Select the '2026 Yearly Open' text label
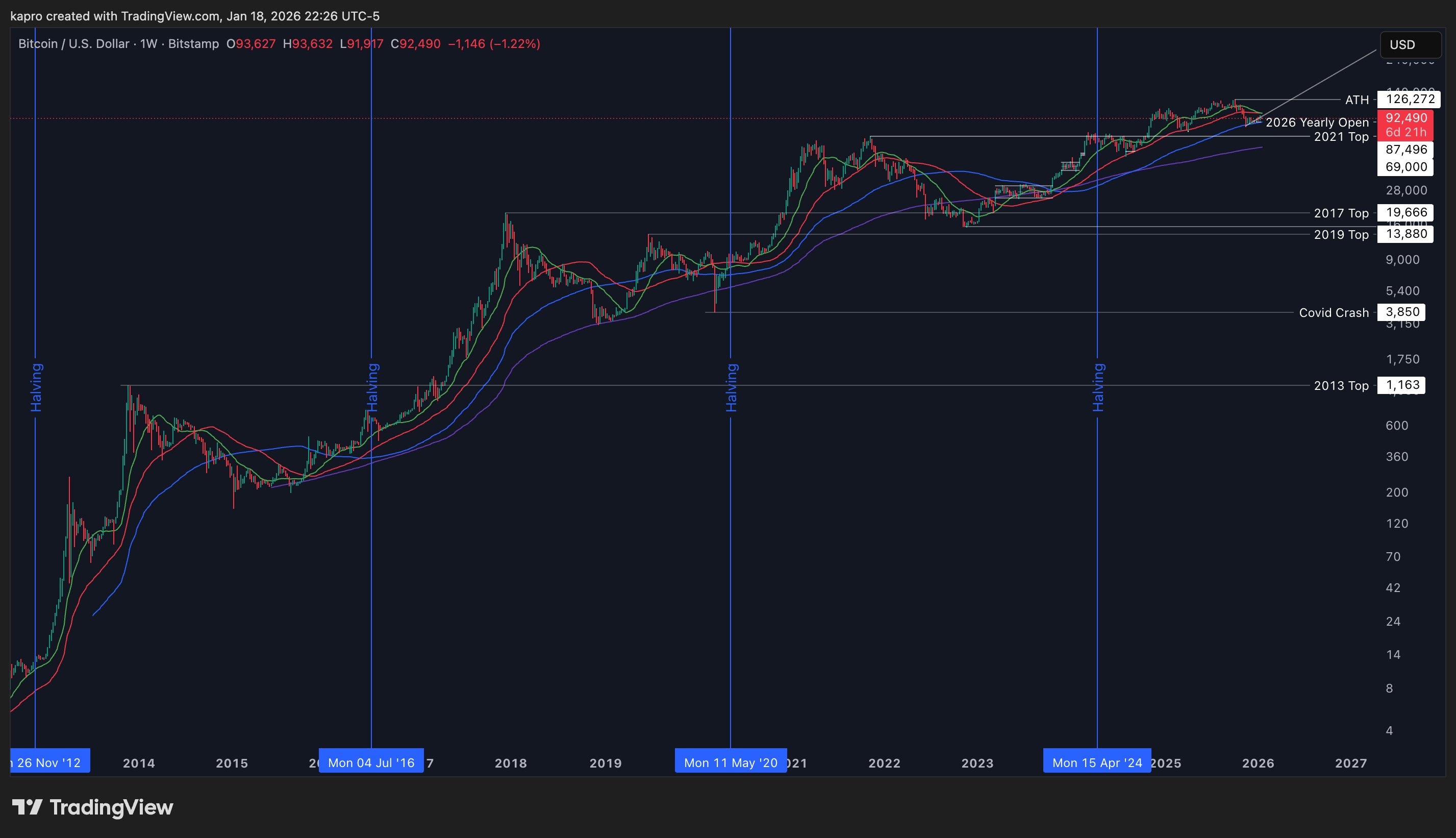 (x=1317, y=122)
